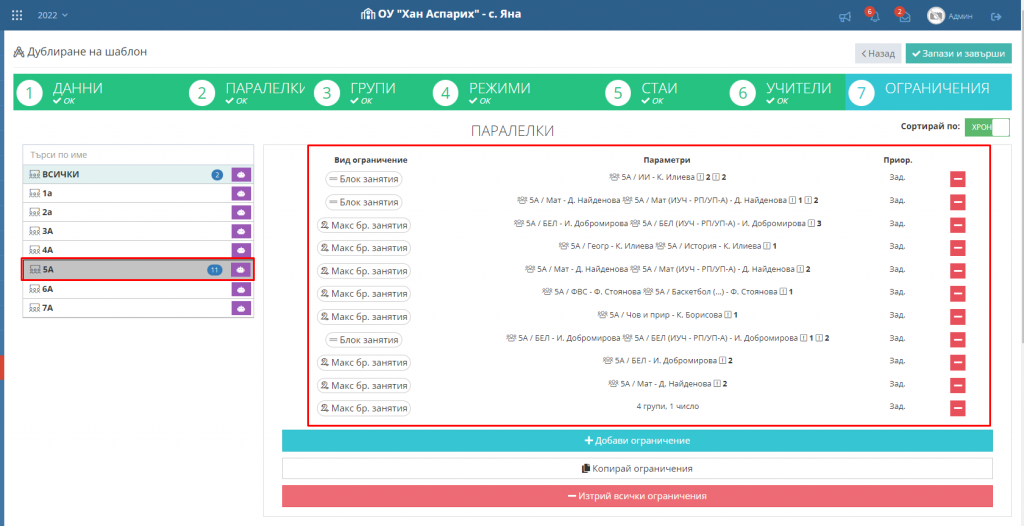The height and width of the screenshot is (526, 1024).
Task: Open the bell notifications icon
Action: 873,16
